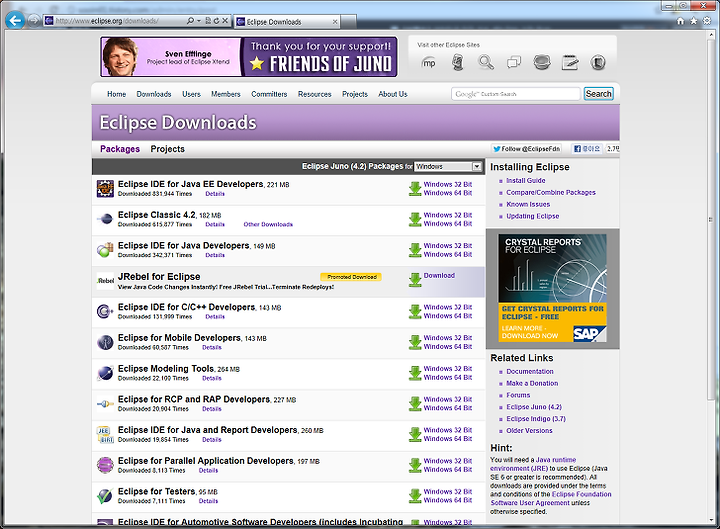Click the Eclipse for Mobile Developers icon
The height and width of the screenshot is (529, 720).
click(105, 342)
